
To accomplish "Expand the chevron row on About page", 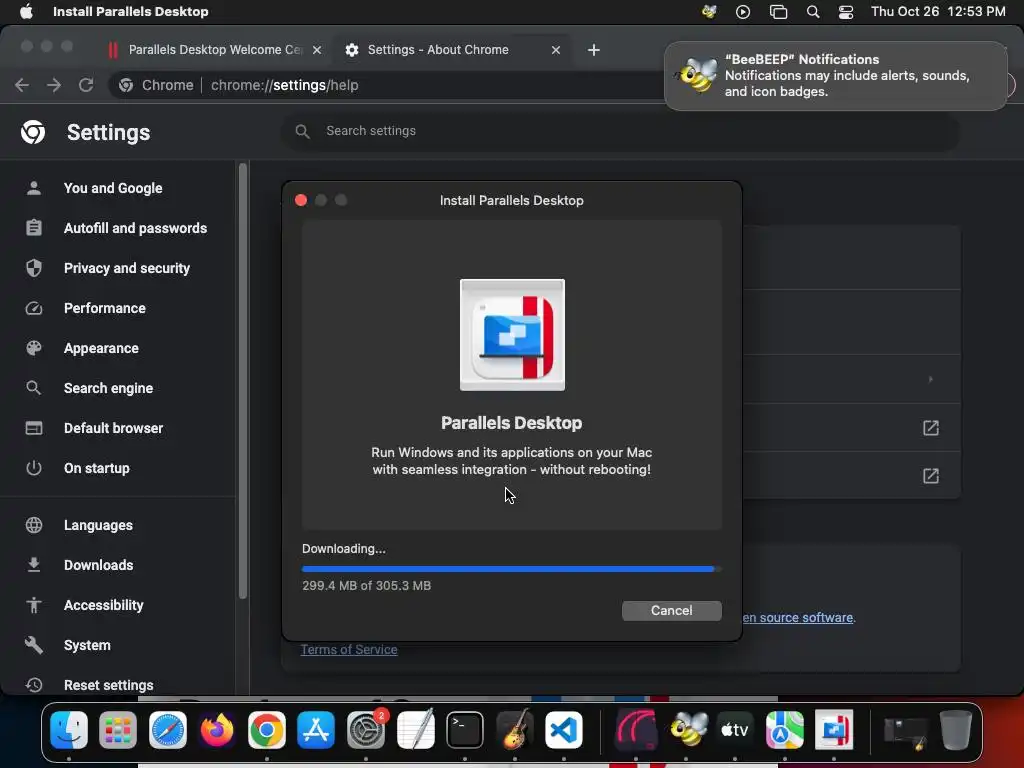I will [x=931, y=379].
